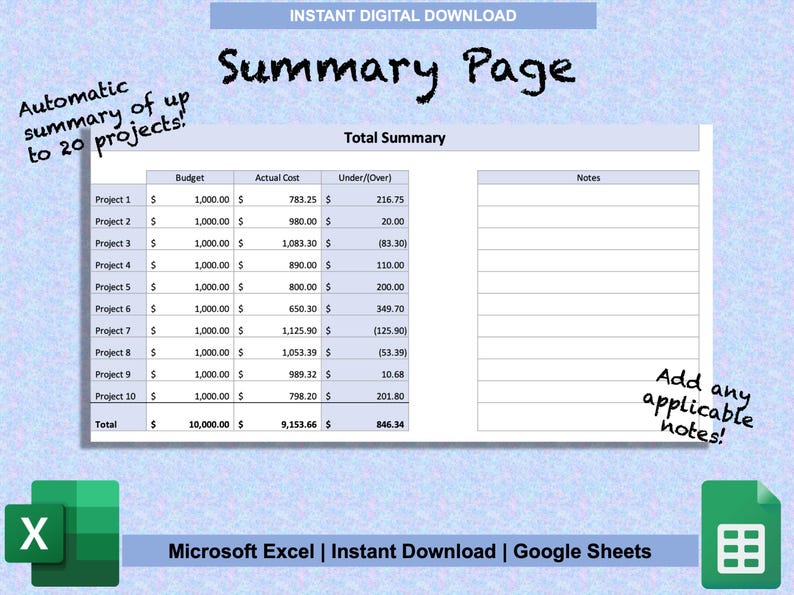Select the Instant Digital Download banner
Screen dimensions: 794x595
(403, 16)
